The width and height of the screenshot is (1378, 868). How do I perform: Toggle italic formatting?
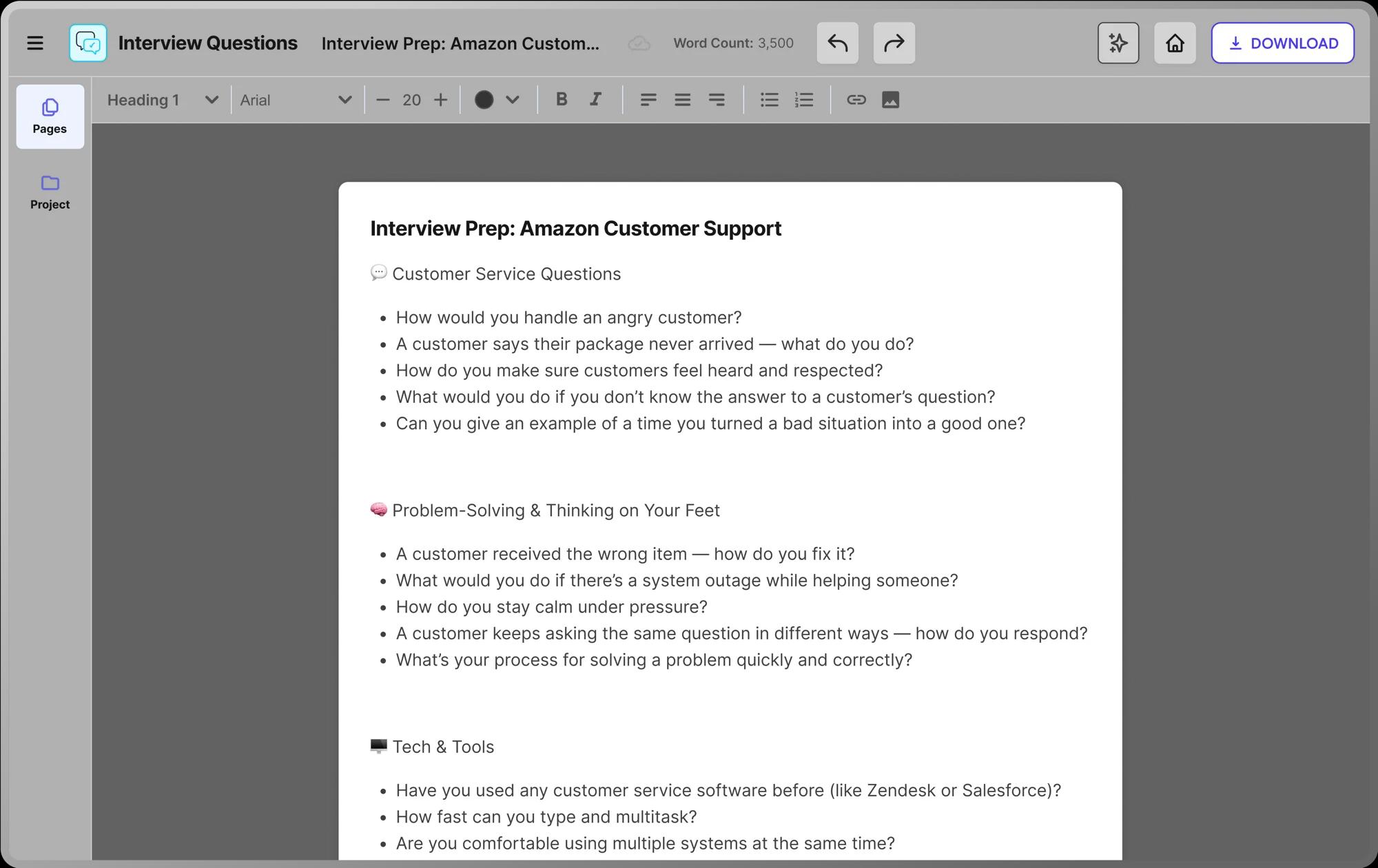pyautogui.click(x=595, y=100)
